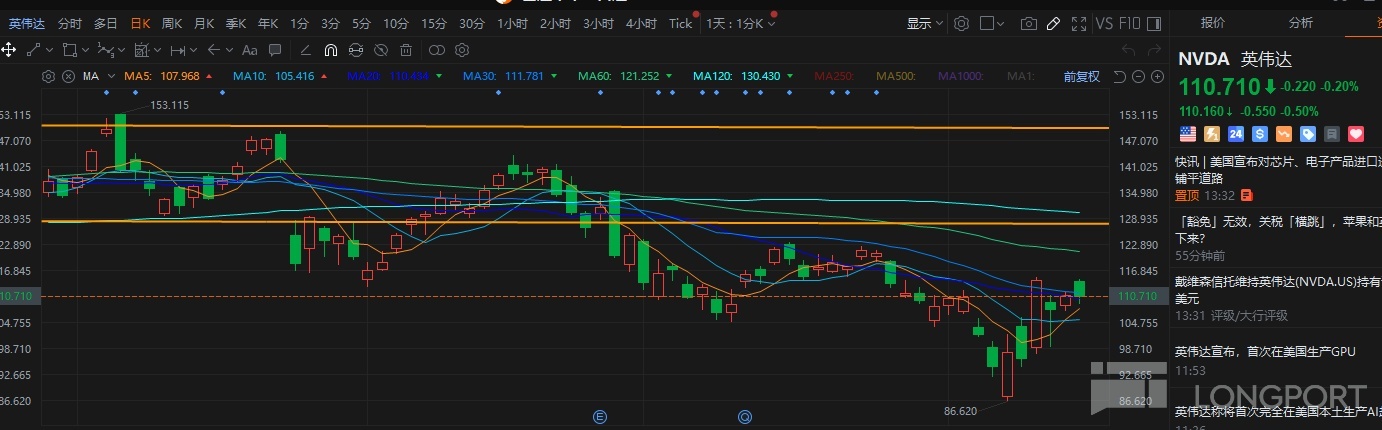Take a chart screenshot with camera icon
Screen dimensions: 1382x430
click(x=1029, y=23)
